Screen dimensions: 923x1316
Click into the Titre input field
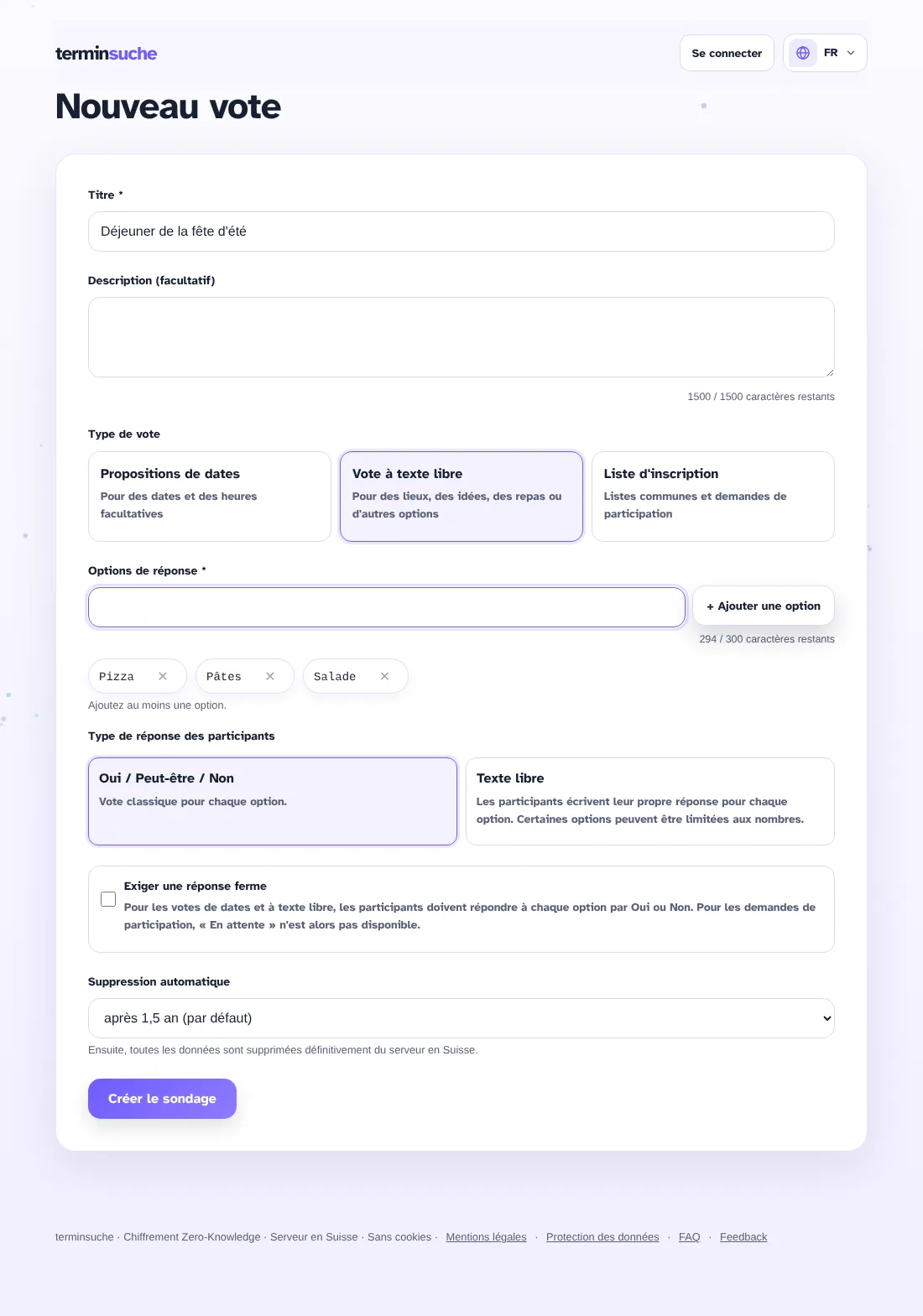(x=461, y=231)
